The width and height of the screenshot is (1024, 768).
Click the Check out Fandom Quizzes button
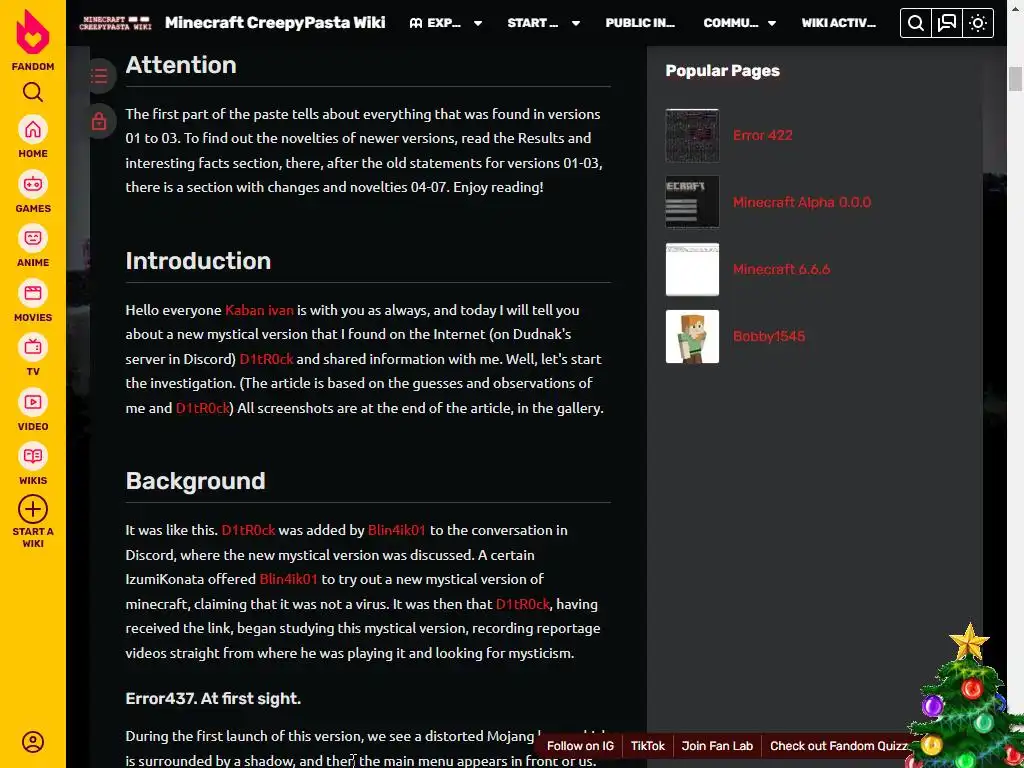(x=839, y=746)
